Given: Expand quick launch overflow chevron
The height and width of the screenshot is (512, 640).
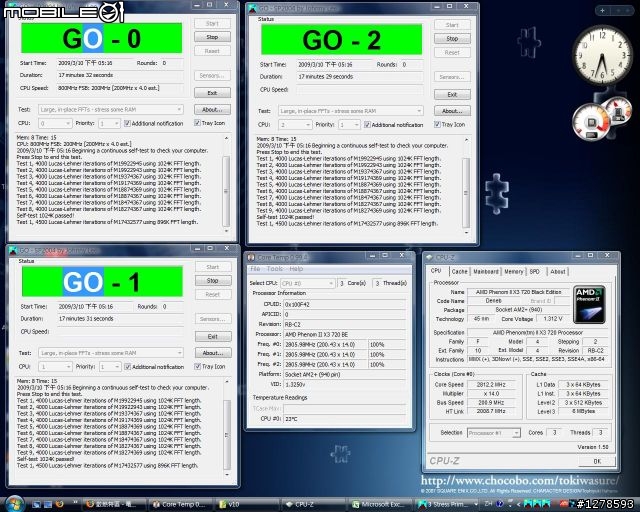Looking at the screenshot, I should coord(75,502).
